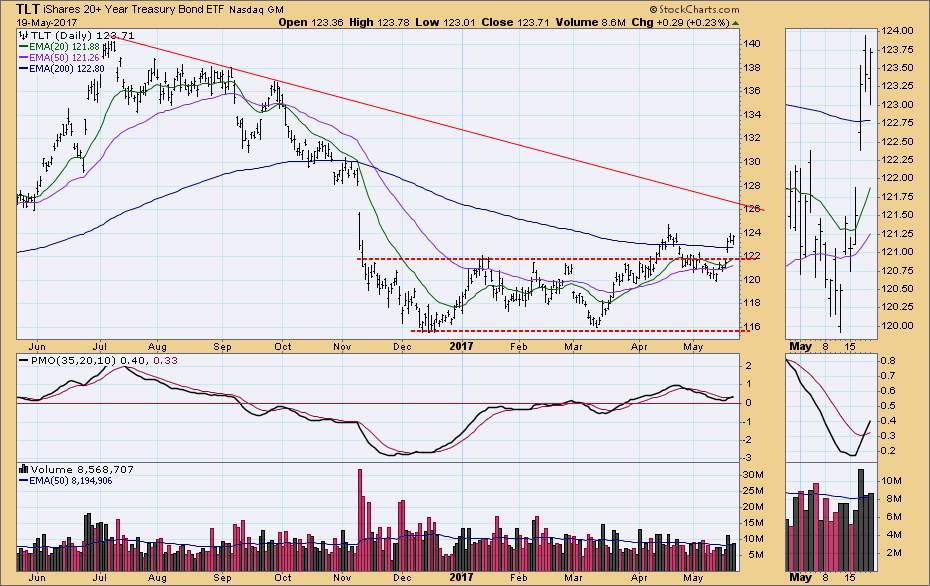This screenshot has height=586, width=930.
Task: Click the 122 price axis label
Action: pos(752,256)
